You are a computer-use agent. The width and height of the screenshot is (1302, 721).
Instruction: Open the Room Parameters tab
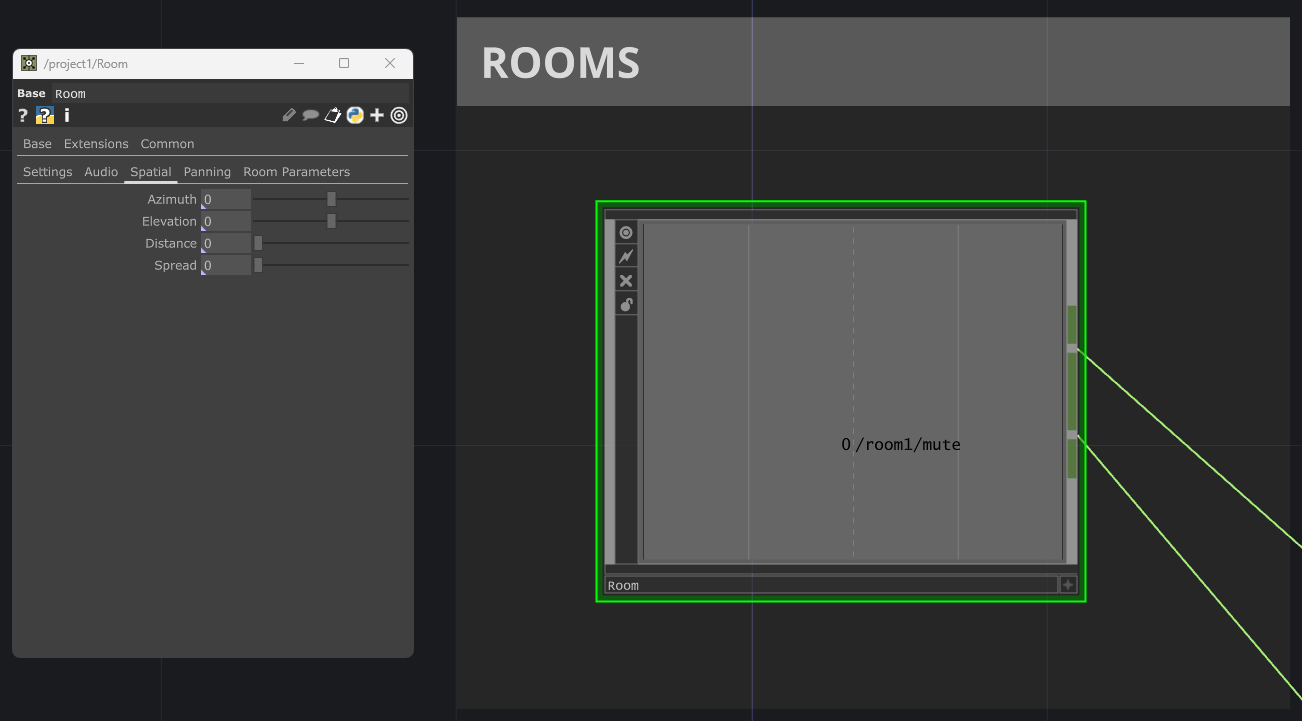pyautogui.click(x=296, y=172)
